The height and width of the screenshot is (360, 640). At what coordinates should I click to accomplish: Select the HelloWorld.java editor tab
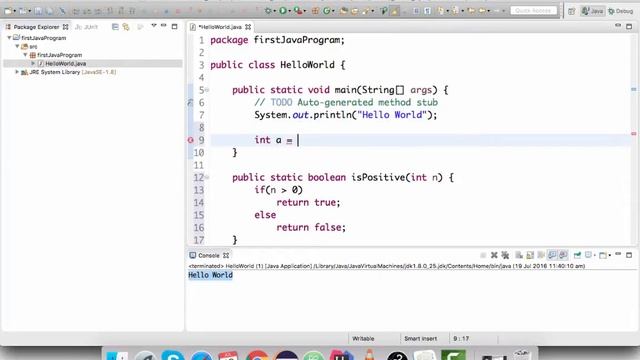tap(220, 27)
